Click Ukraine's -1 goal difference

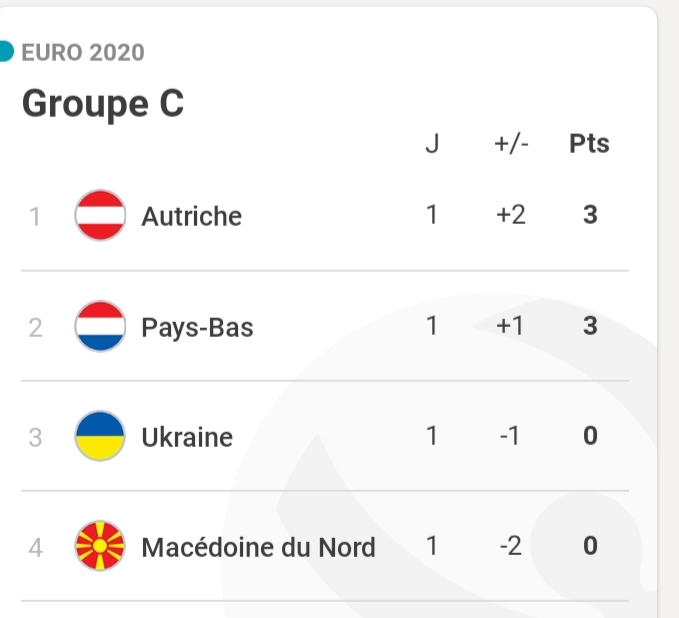[x=510, y=436]
